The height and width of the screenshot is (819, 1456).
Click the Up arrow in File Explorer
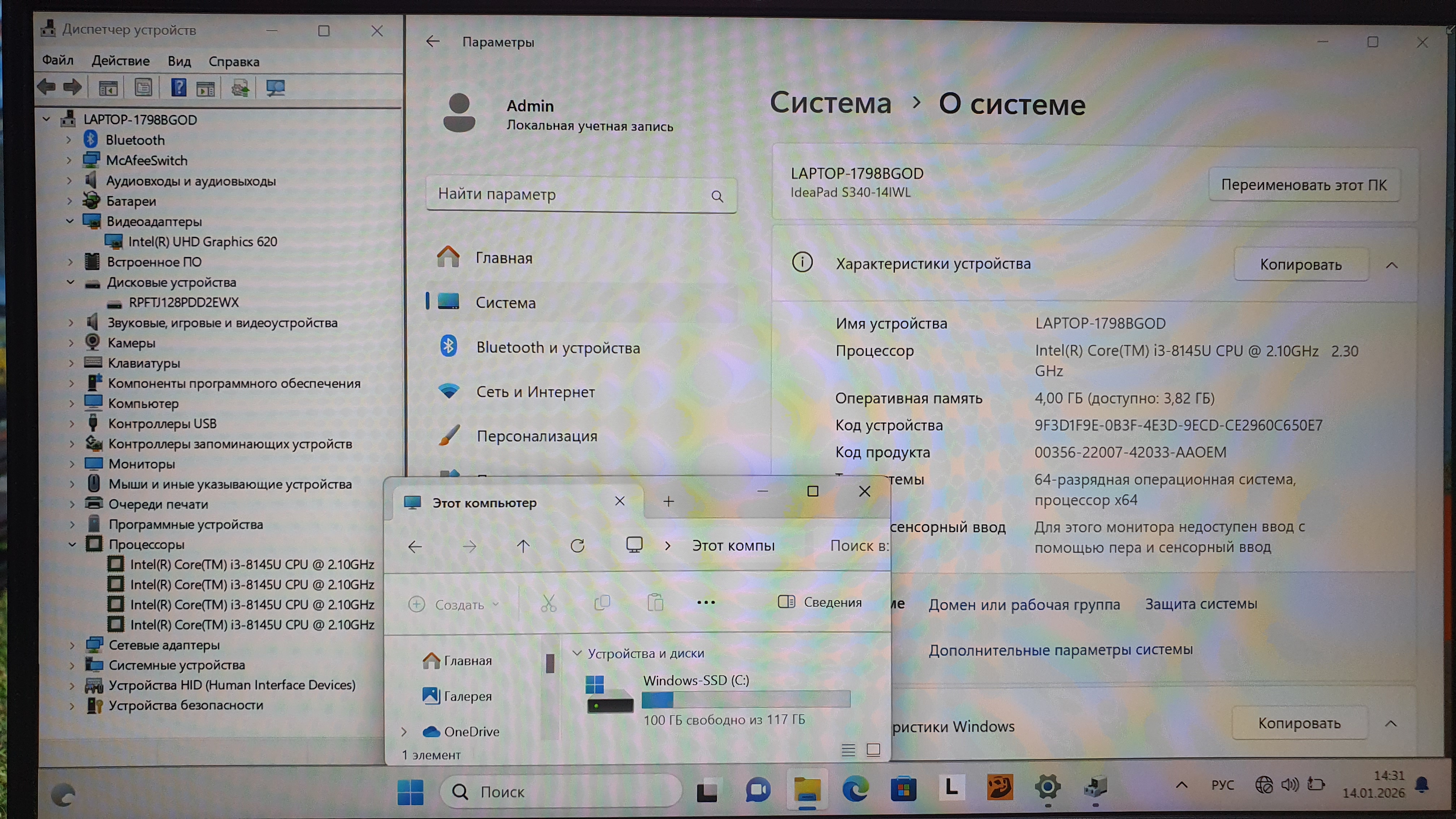click(x=523, y=546)
